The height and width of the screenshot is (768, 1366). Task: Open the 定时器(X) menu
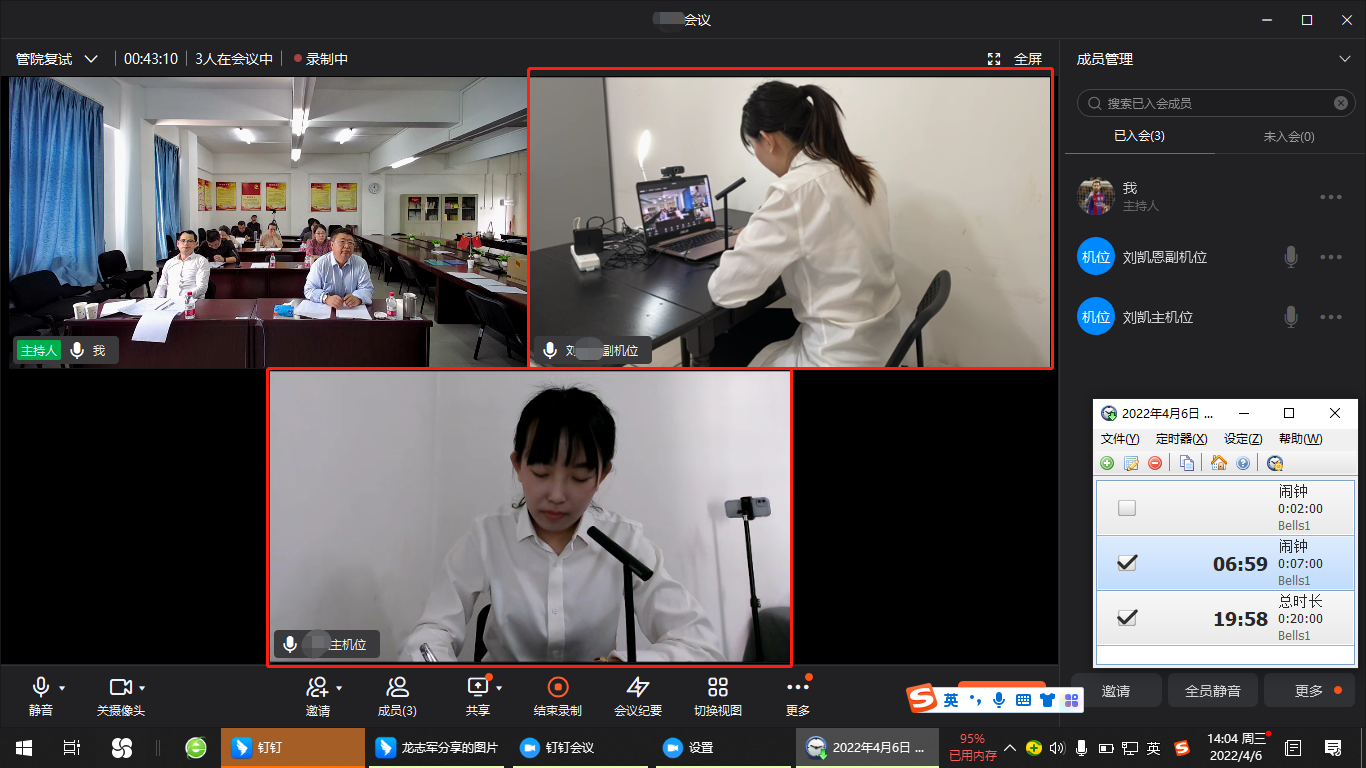click(1181, 439)
